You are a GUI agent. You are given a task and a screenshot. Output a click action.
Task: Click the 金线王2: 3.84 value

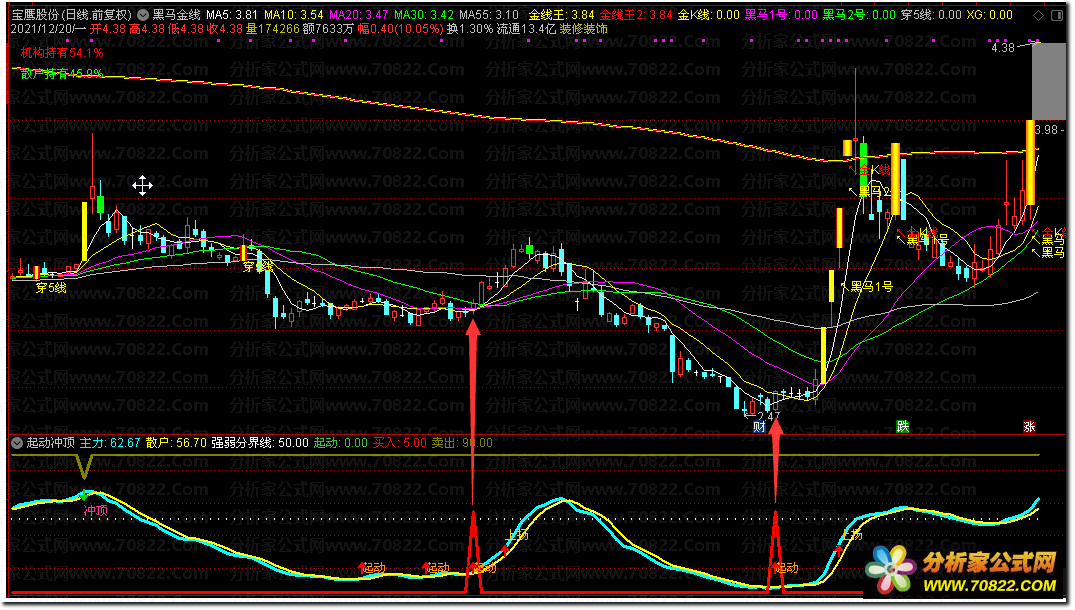click(636, 14)
